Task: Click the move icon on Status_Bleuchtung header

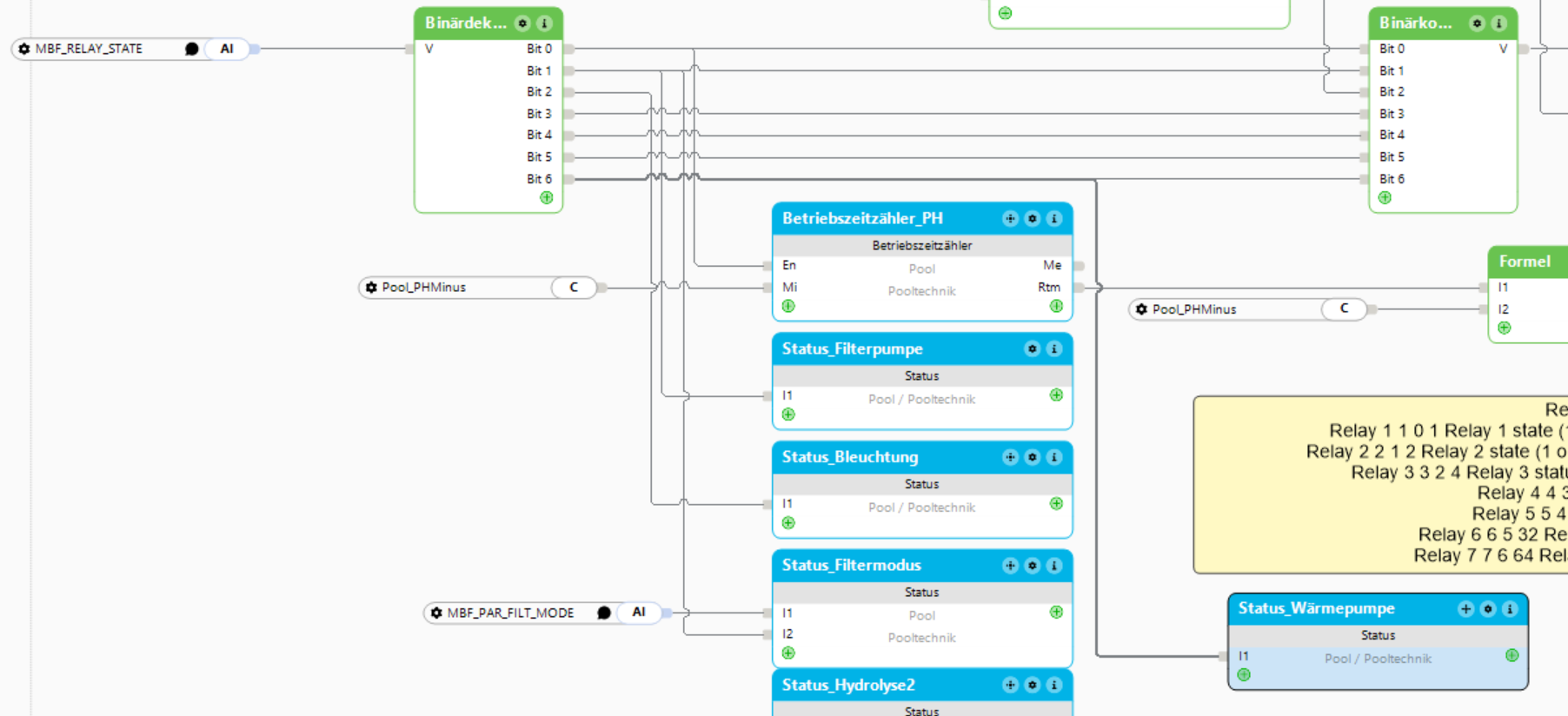Action: 1010,457
